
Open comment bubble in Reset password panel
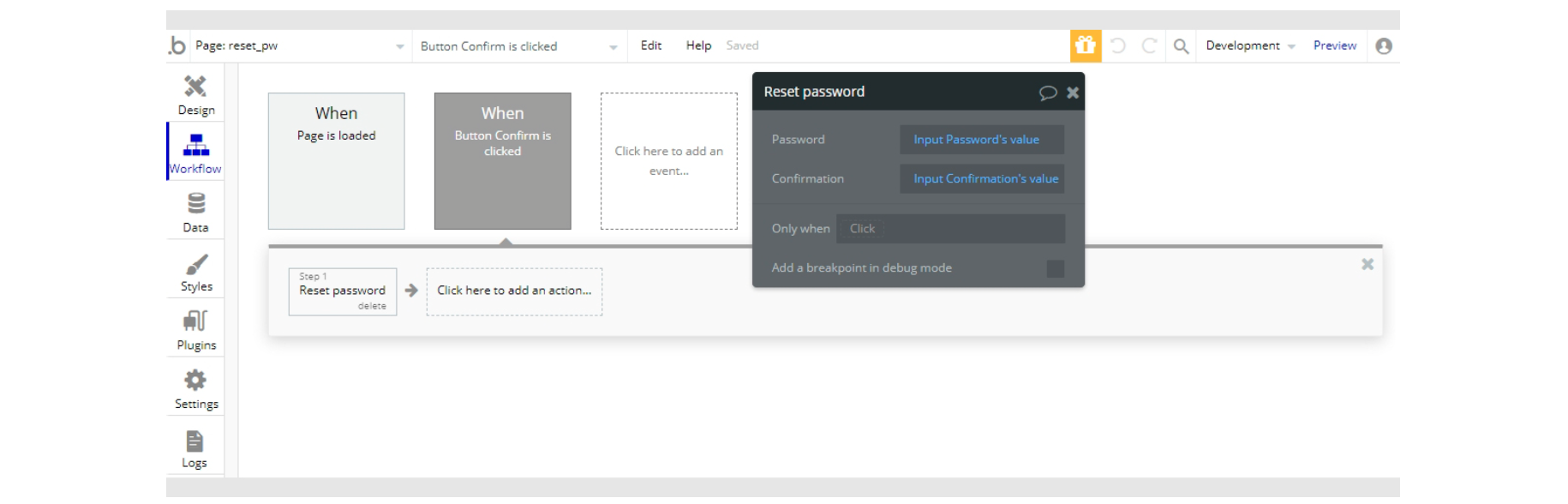pos(1047,93)
